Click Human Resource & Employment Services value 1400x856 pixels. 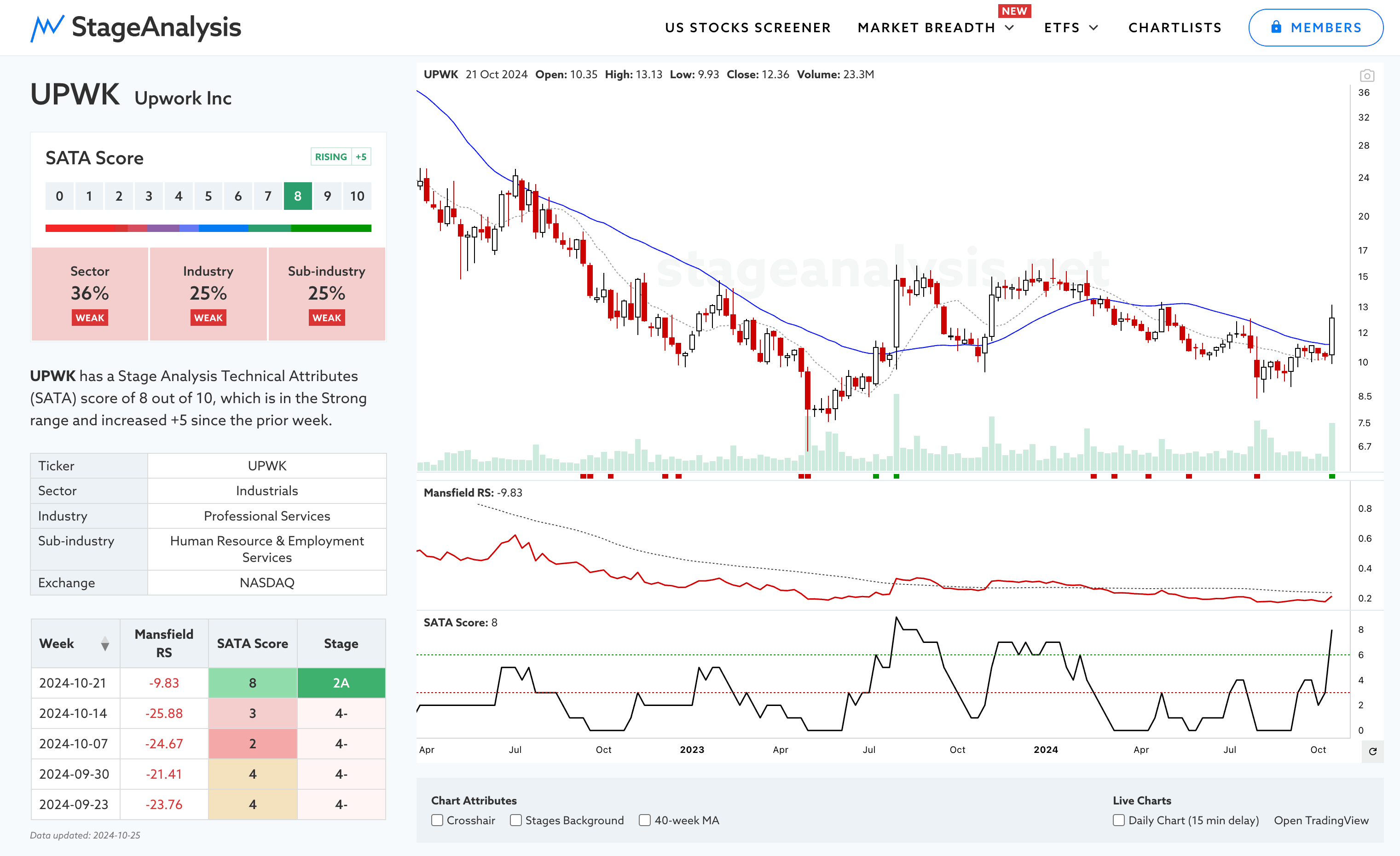tap(266, 549)
